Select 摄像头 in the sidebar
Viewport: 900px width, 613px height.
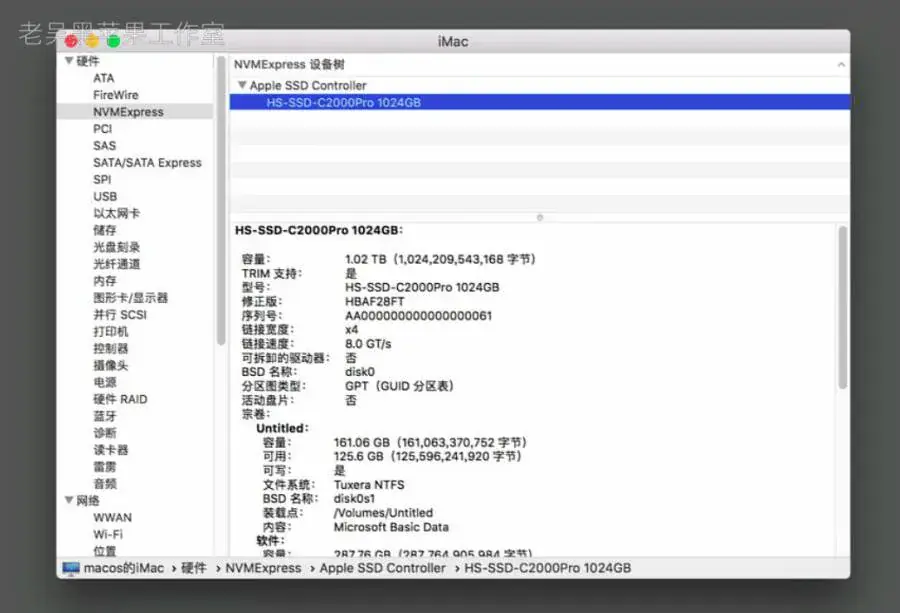click(111, 366)
